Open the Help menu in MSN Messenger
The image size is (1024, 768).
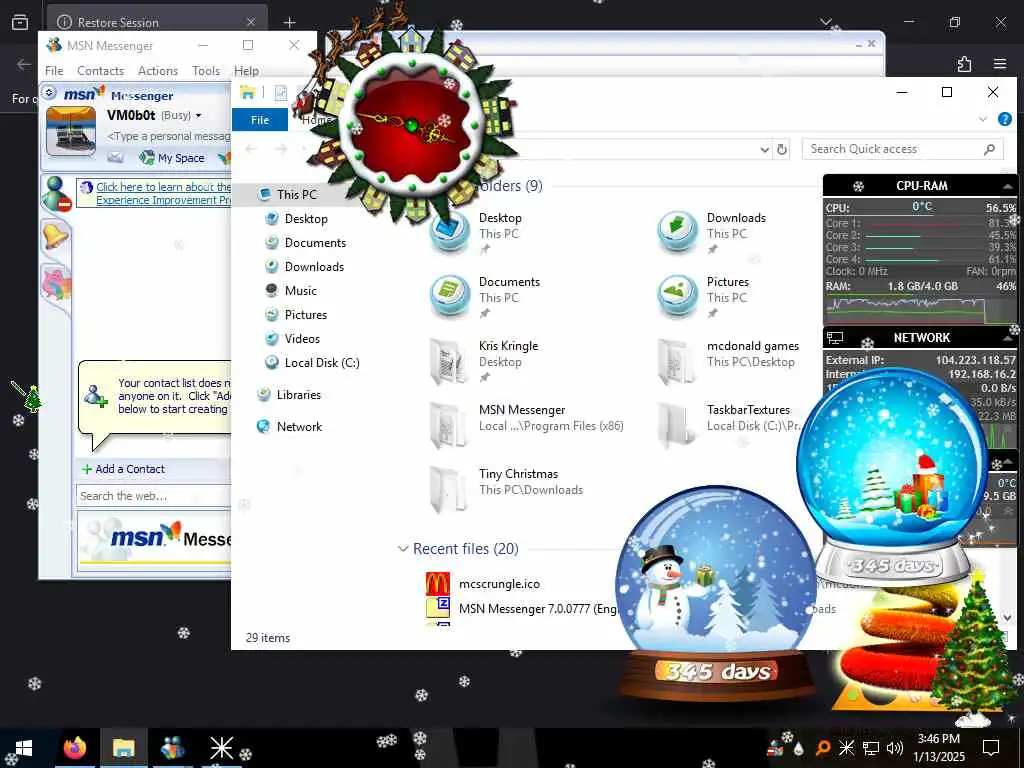246,71
